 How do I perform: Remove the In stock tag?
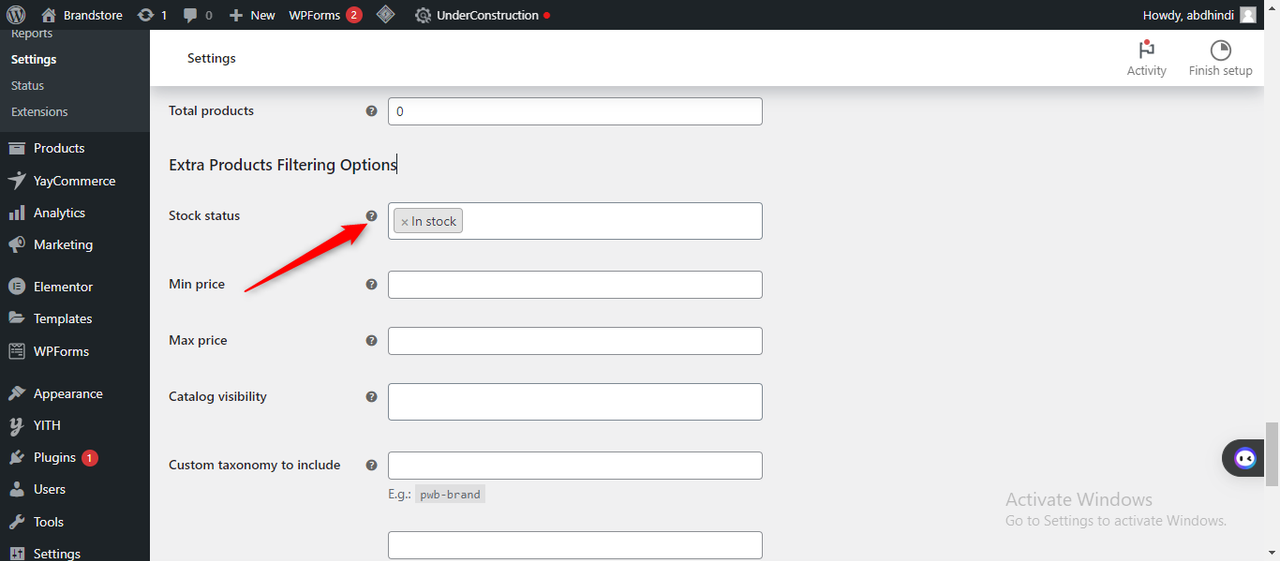404,222
